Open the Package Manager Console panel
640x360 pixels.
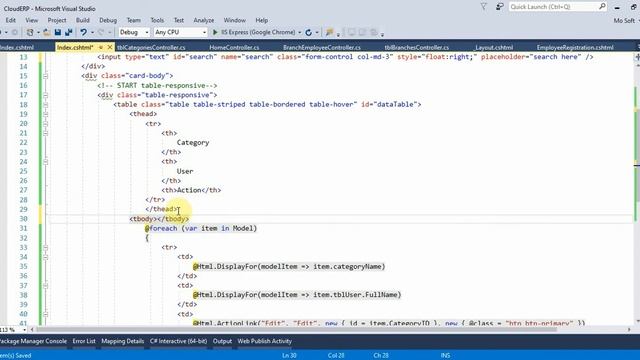click(33, 341)
